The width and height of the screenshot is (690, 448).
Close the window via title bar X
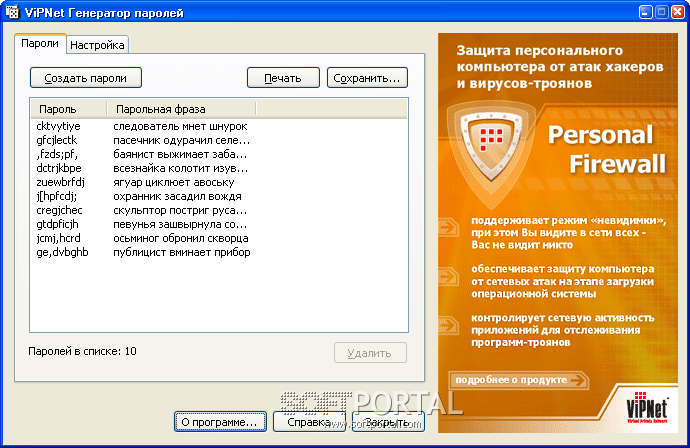678,12
